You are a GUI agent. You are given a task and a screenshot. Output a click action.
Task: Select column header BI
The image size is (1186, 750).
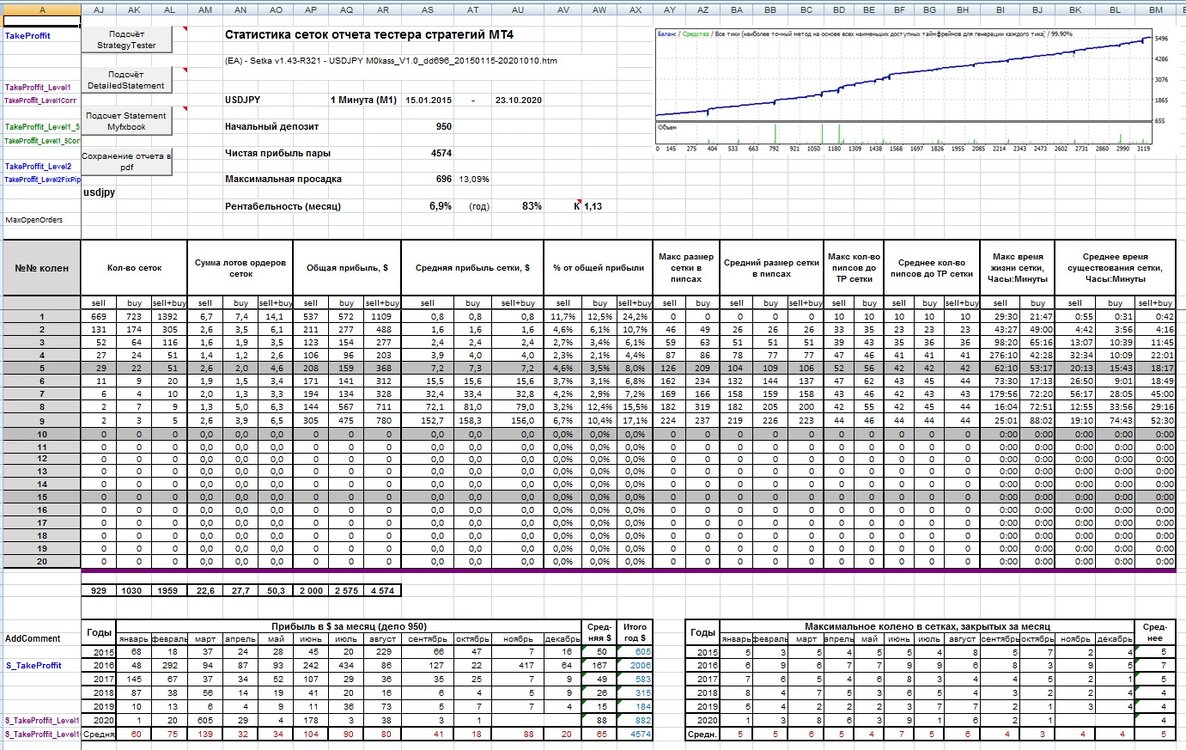(x=1000, y=10)
